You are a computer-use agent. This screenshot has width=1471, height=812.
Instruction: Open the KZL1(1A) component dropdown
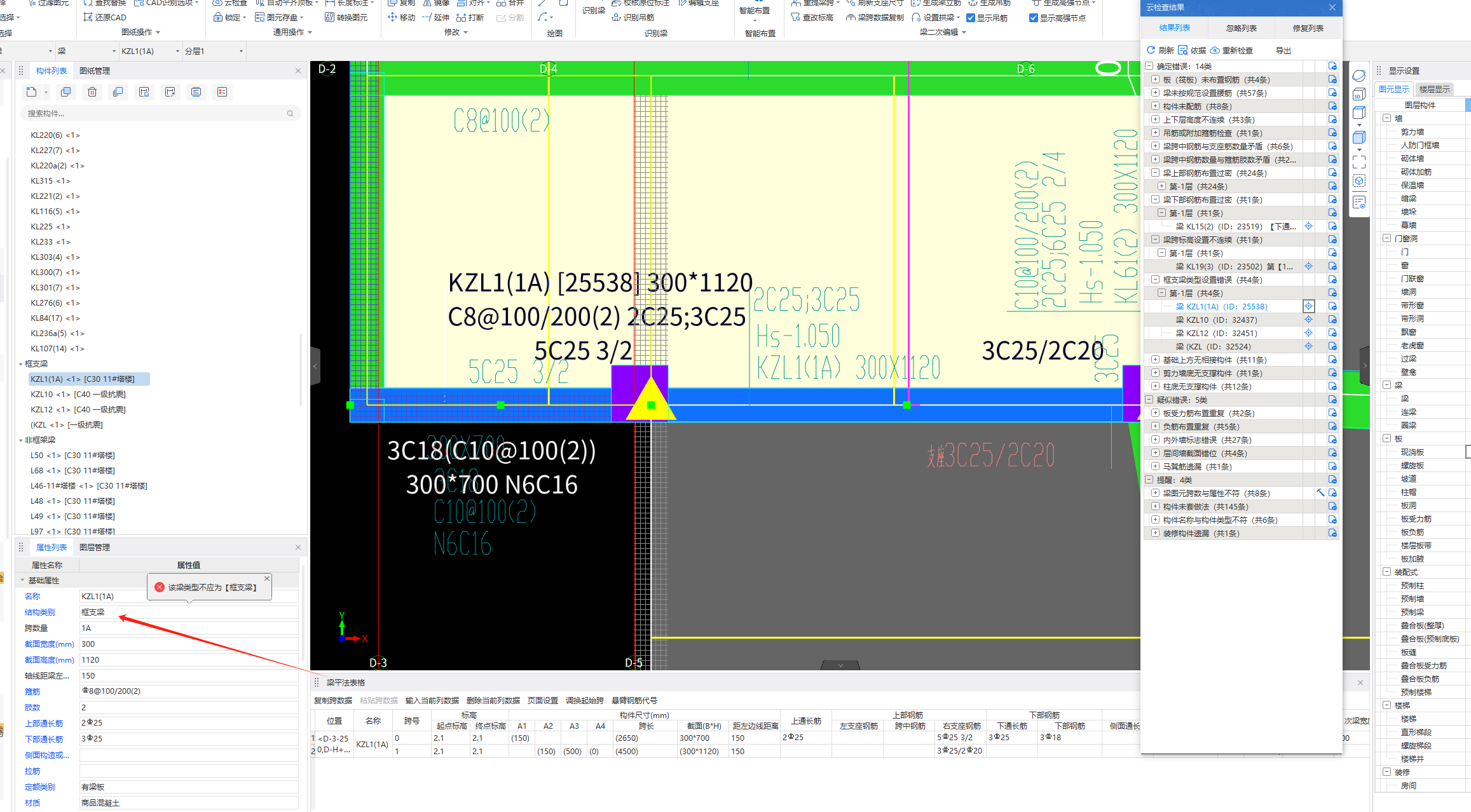177,51
